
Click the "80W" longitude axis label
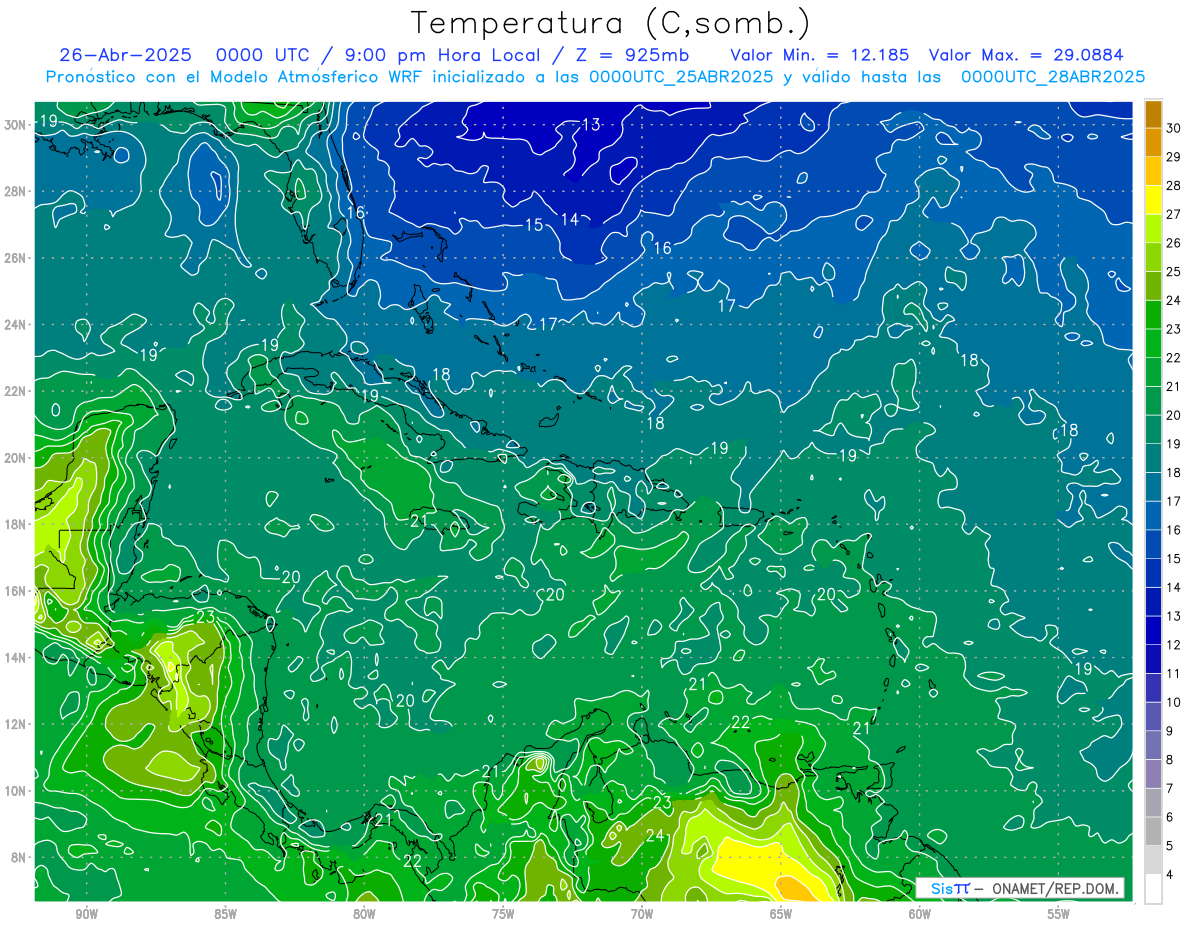pyautogui.click(x=364, y=914)
